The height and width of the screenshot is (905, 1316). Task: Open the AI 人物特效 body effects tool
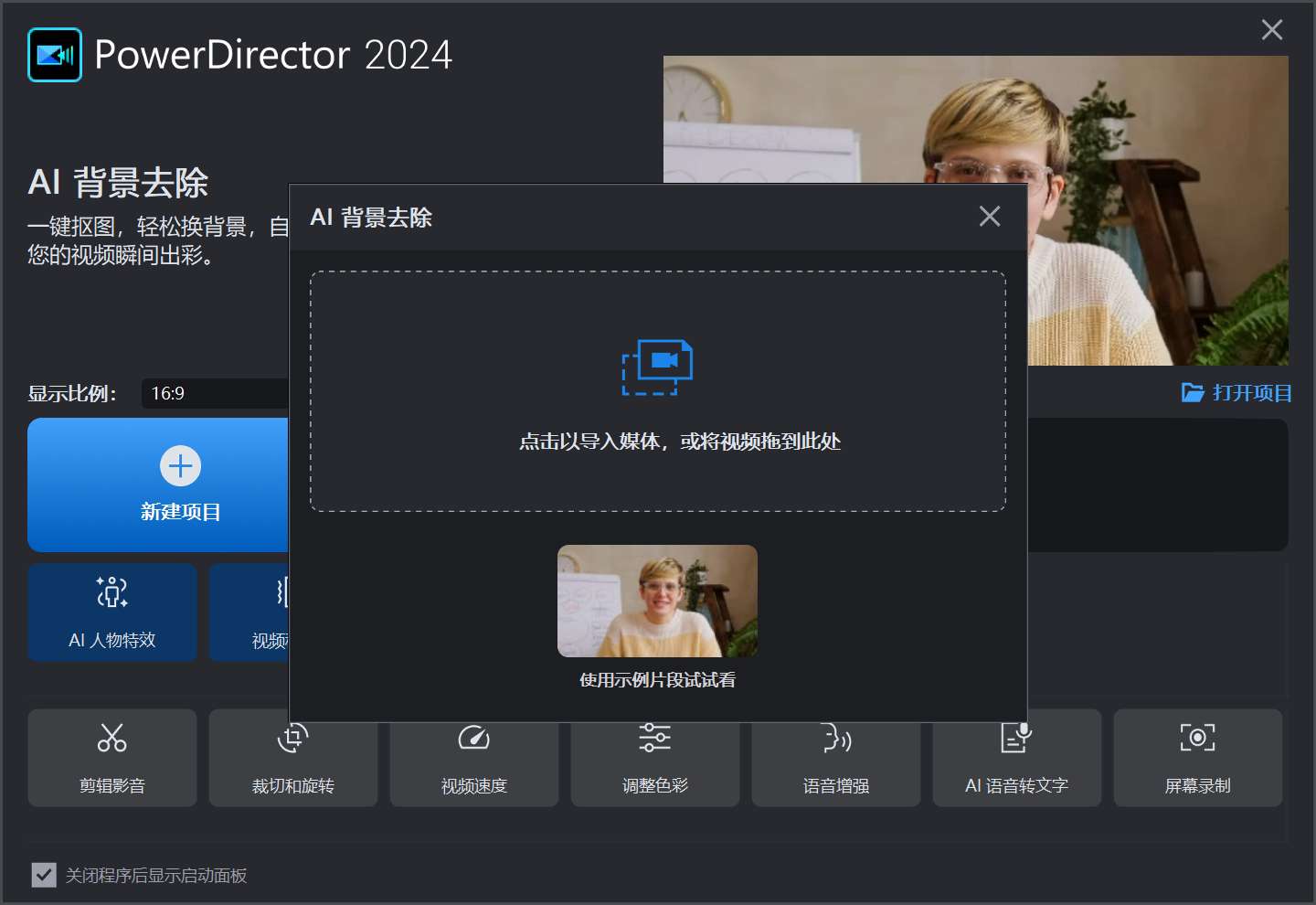tap(112, 612)
